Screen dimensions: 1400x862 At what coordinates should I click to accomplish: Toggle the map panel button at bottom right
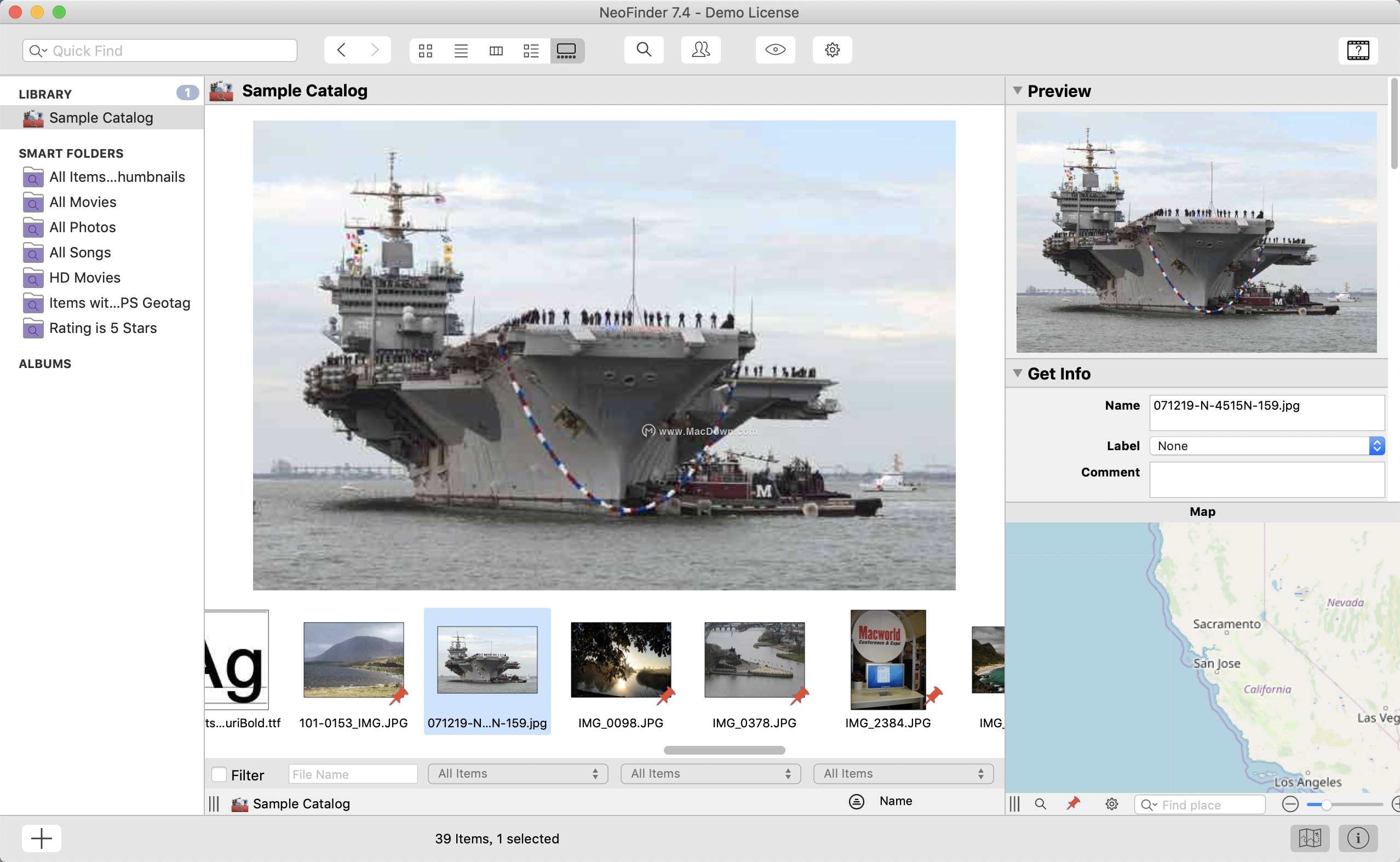click(1310, 838)
